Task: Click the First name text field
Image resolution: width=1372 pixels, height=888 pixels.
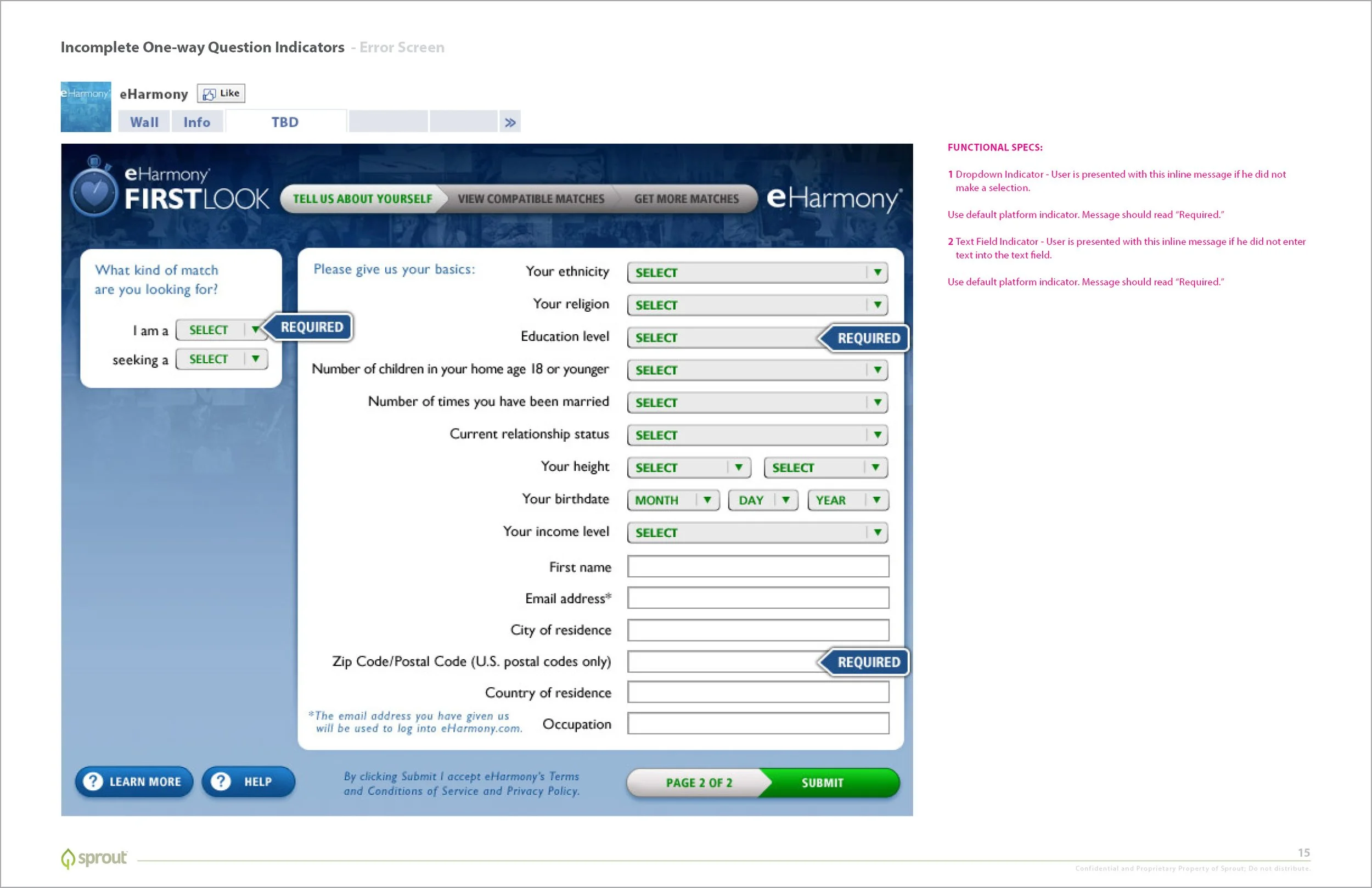Action: click(x=757, y=567)
